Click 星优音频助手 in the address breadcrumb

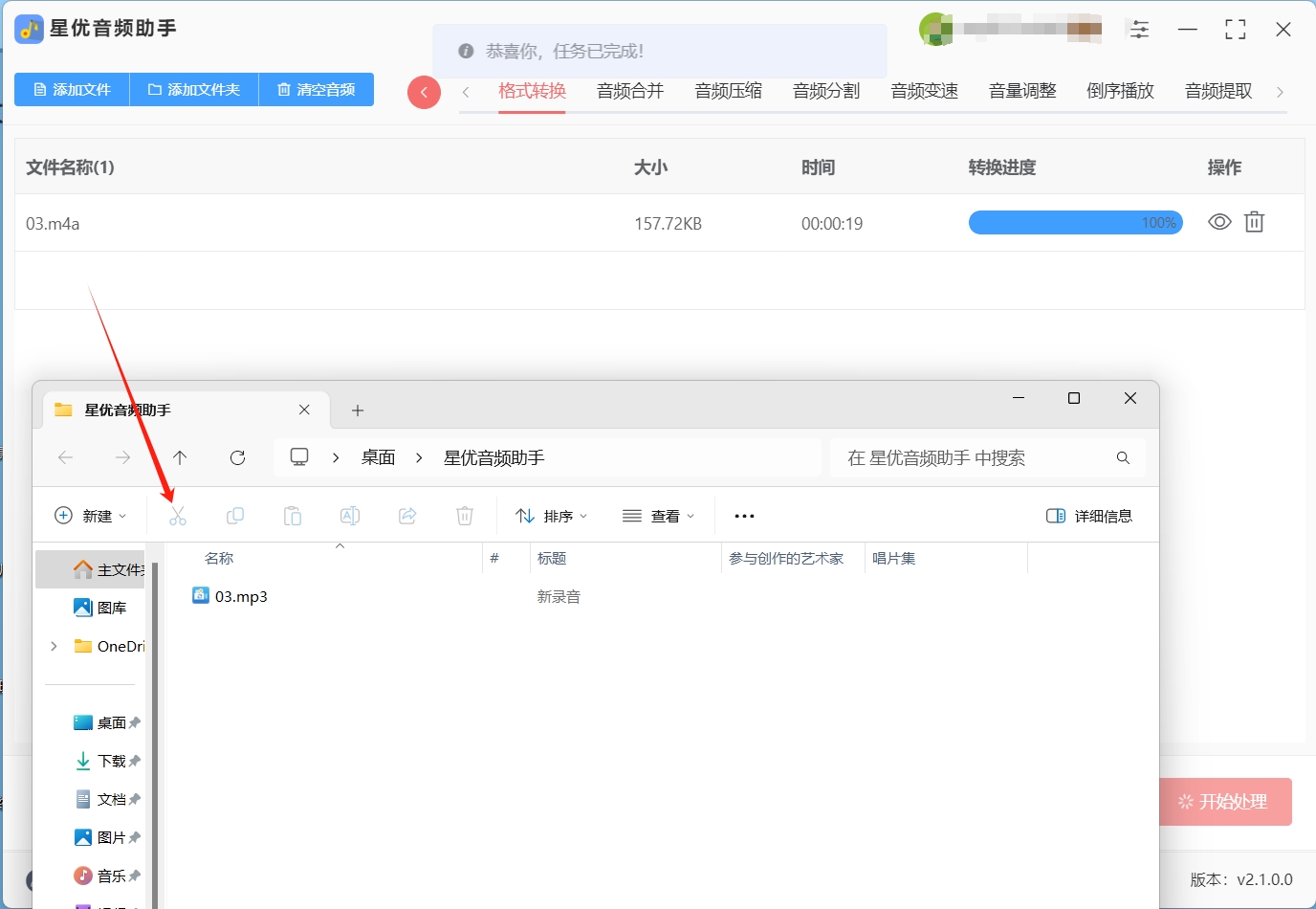(494, 458)
